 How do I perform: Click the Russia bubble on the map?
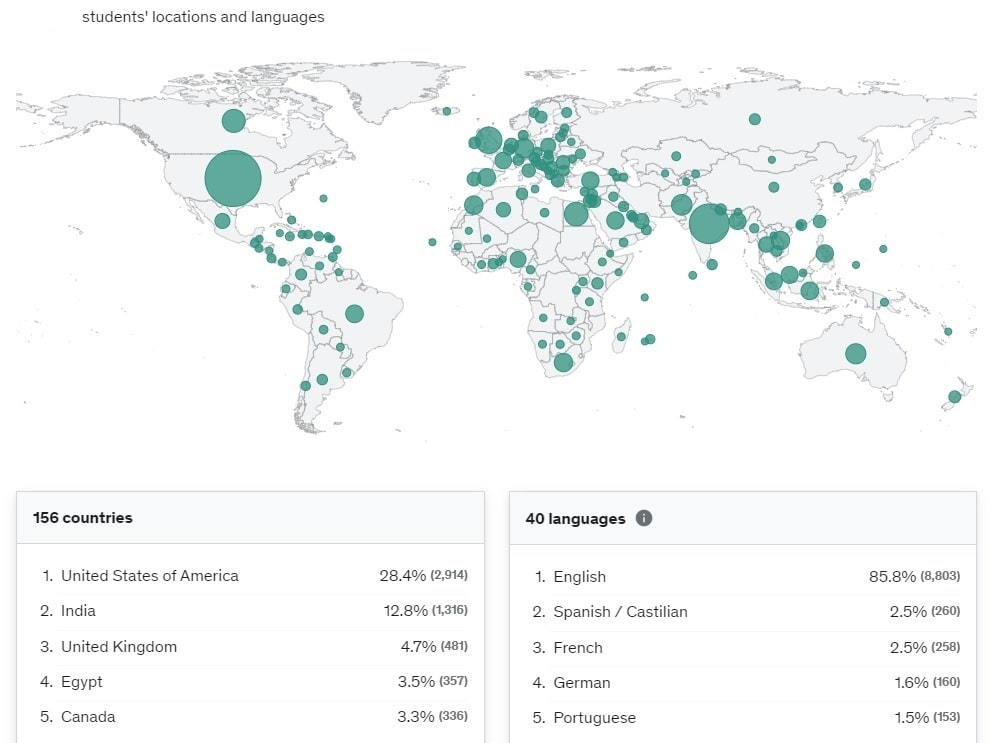[754, 119]
